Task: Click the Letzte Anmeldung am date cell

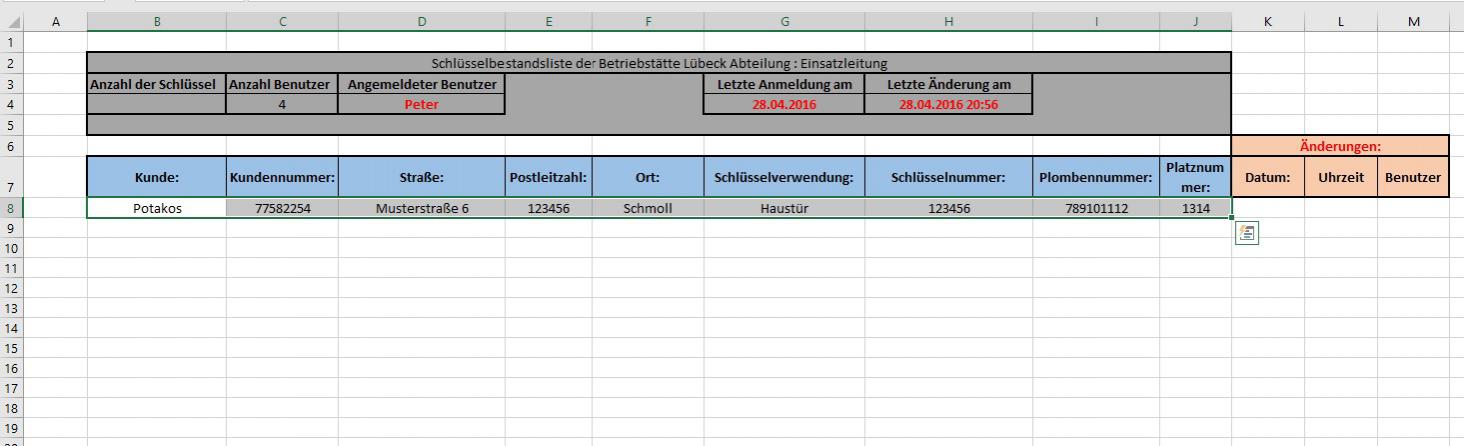Action: coord(784,104)
